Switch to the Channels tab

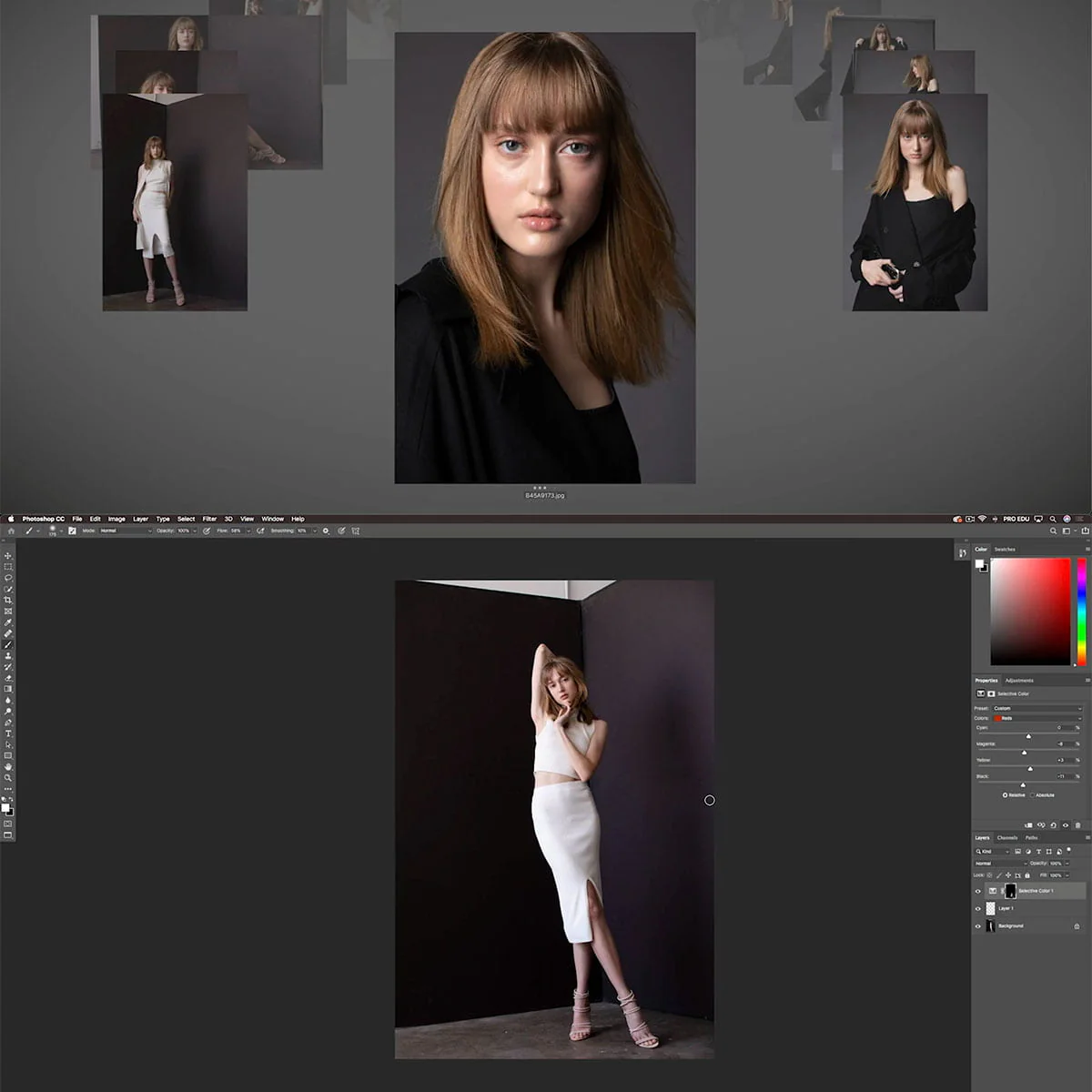[1007, 838]
